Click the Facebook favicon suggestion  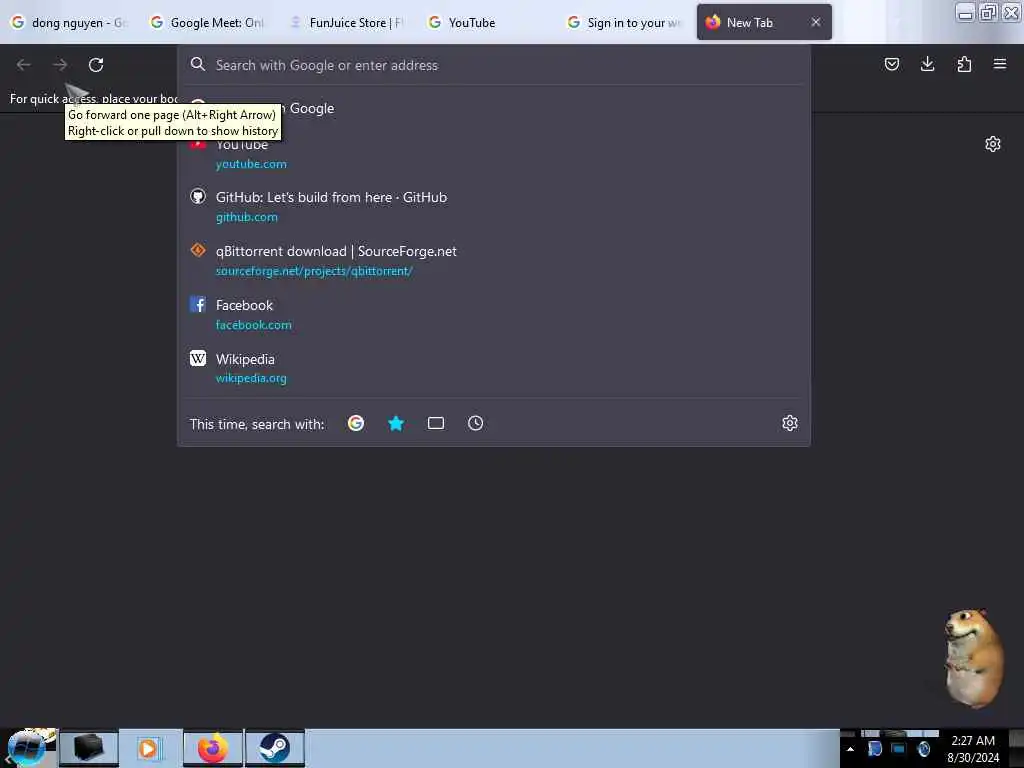(198, 304)
